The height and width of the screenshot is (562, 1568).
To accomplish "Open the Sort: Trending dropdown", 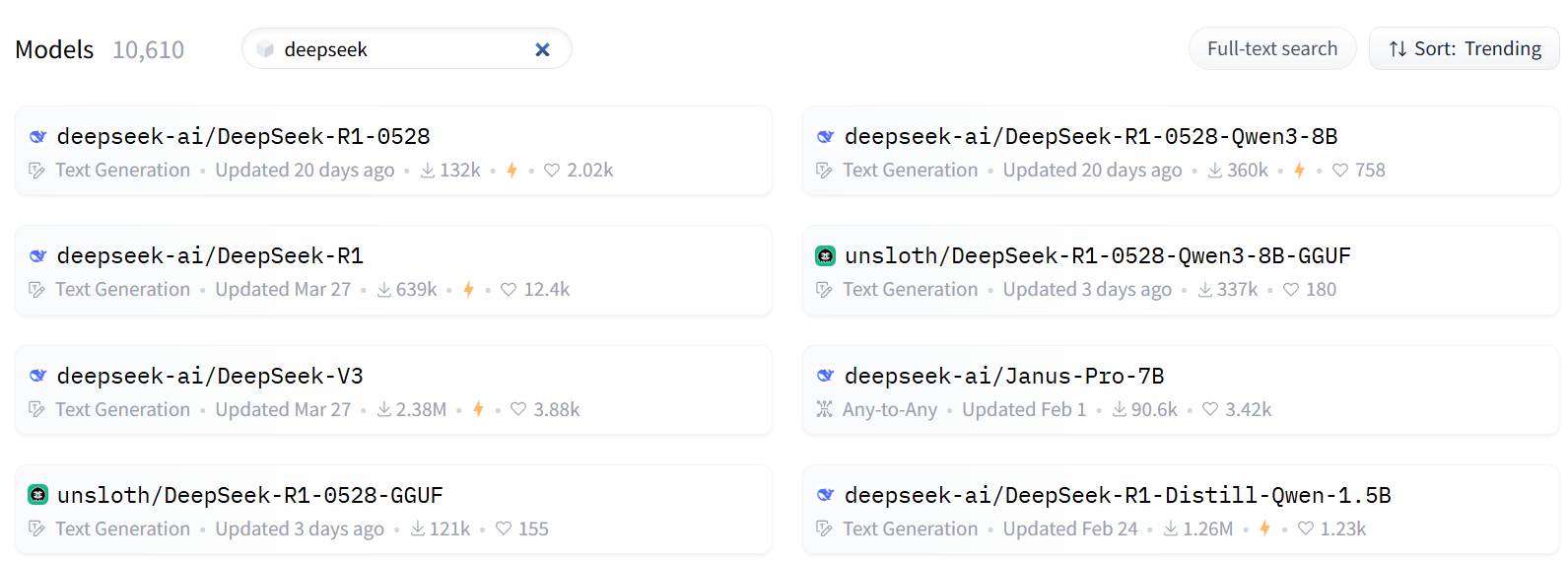I will point(1464,48).
